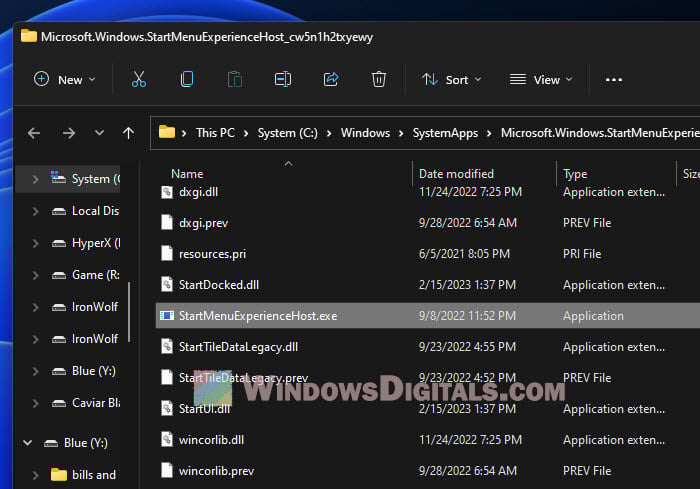Click System (C:) breadcrumb in address bar
The height and width of the screenshot is (489, 700).
(288, 133)
